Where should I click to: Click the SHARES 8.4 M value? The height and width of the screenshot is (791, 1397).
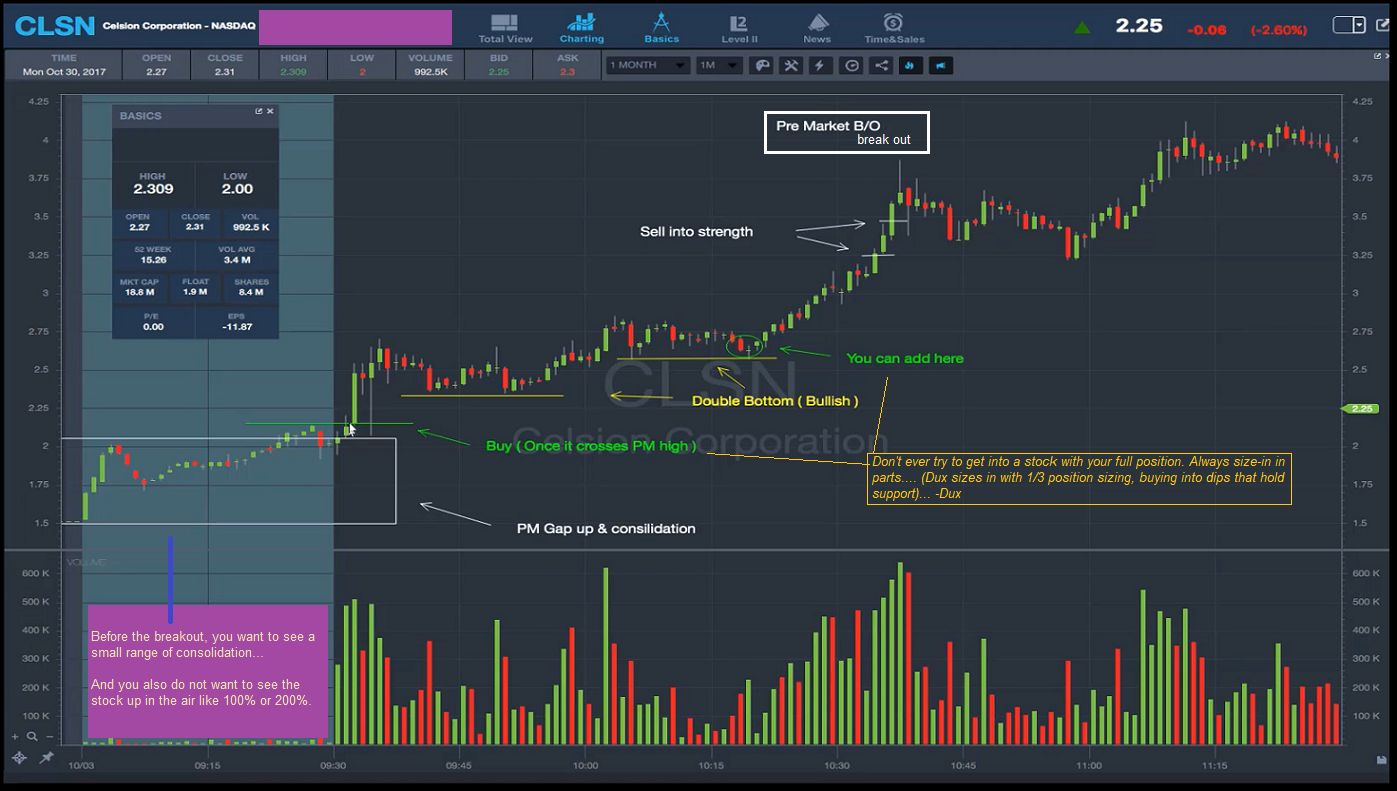(x=251, y=288)
